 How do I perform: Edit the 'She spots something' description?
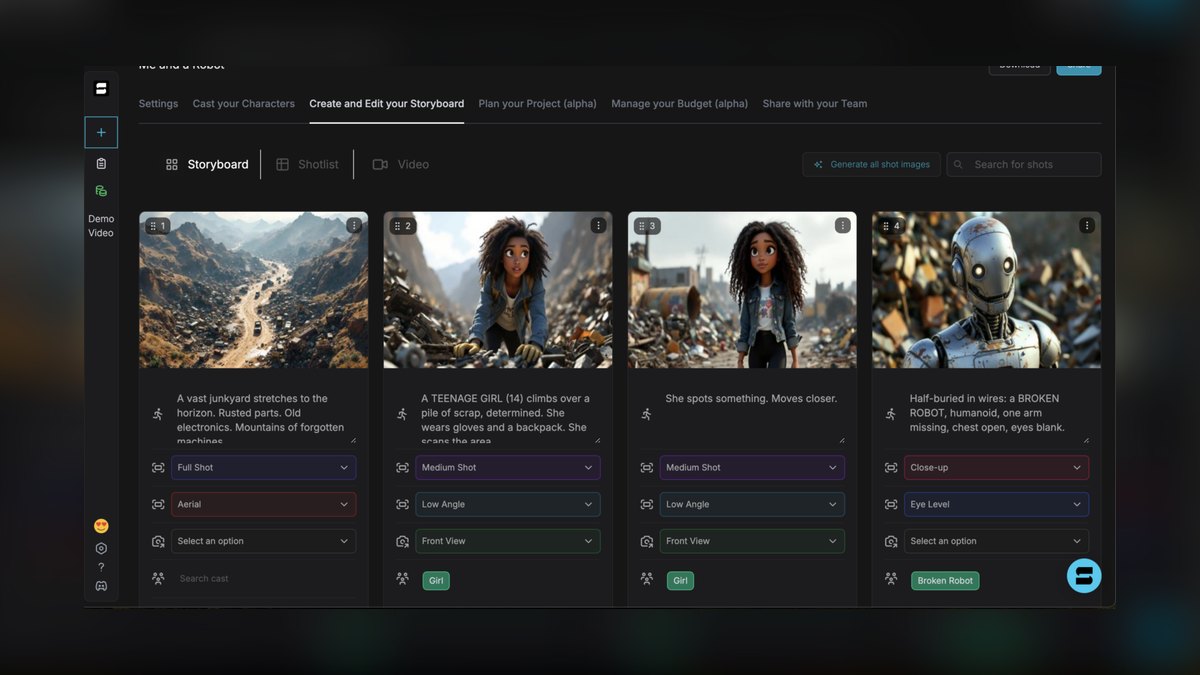[x=752, y=417]
